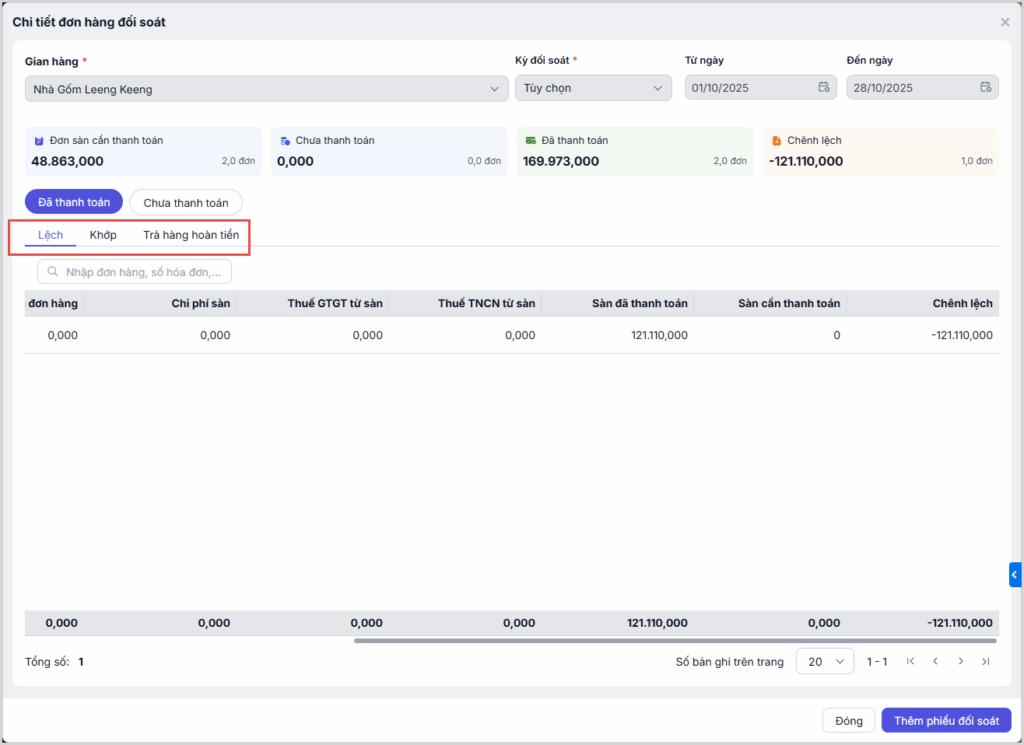Go to first page of results
Screen dimensions: 1024x745
(x=910, y=662)
